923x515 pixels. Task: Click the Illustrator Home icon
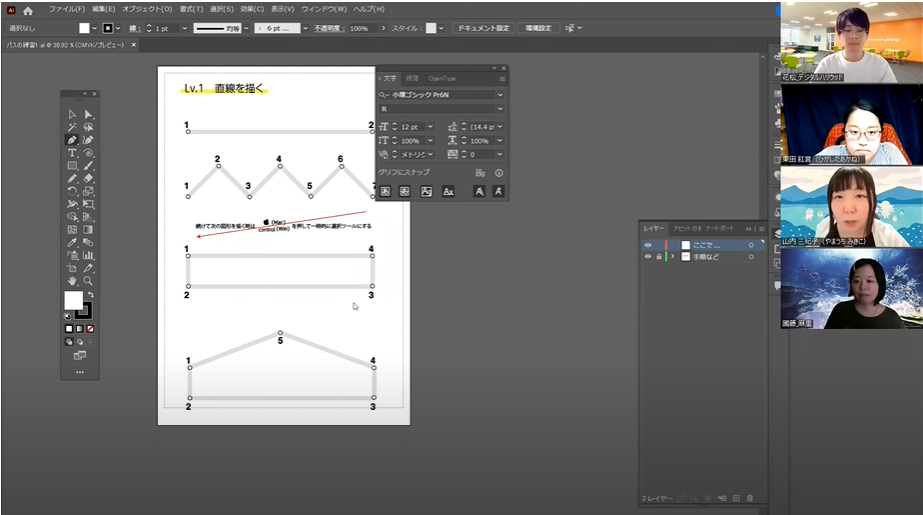28,10
